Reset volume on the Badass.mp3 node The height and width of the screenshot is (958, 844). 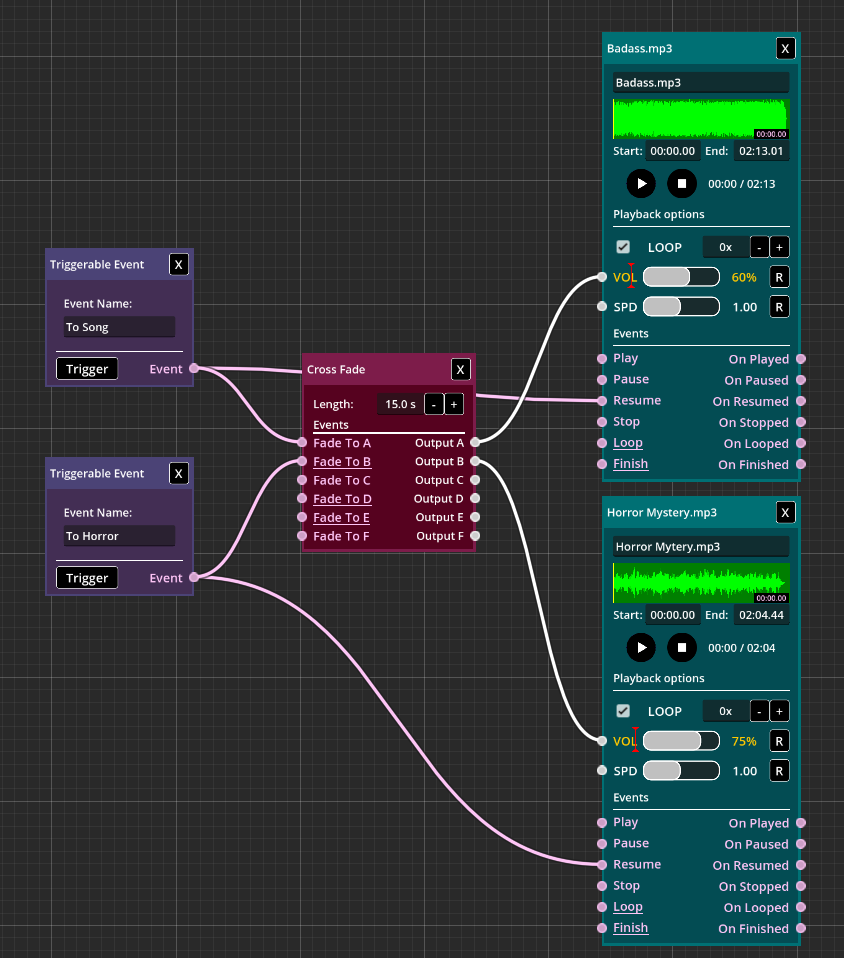point(779,277)
